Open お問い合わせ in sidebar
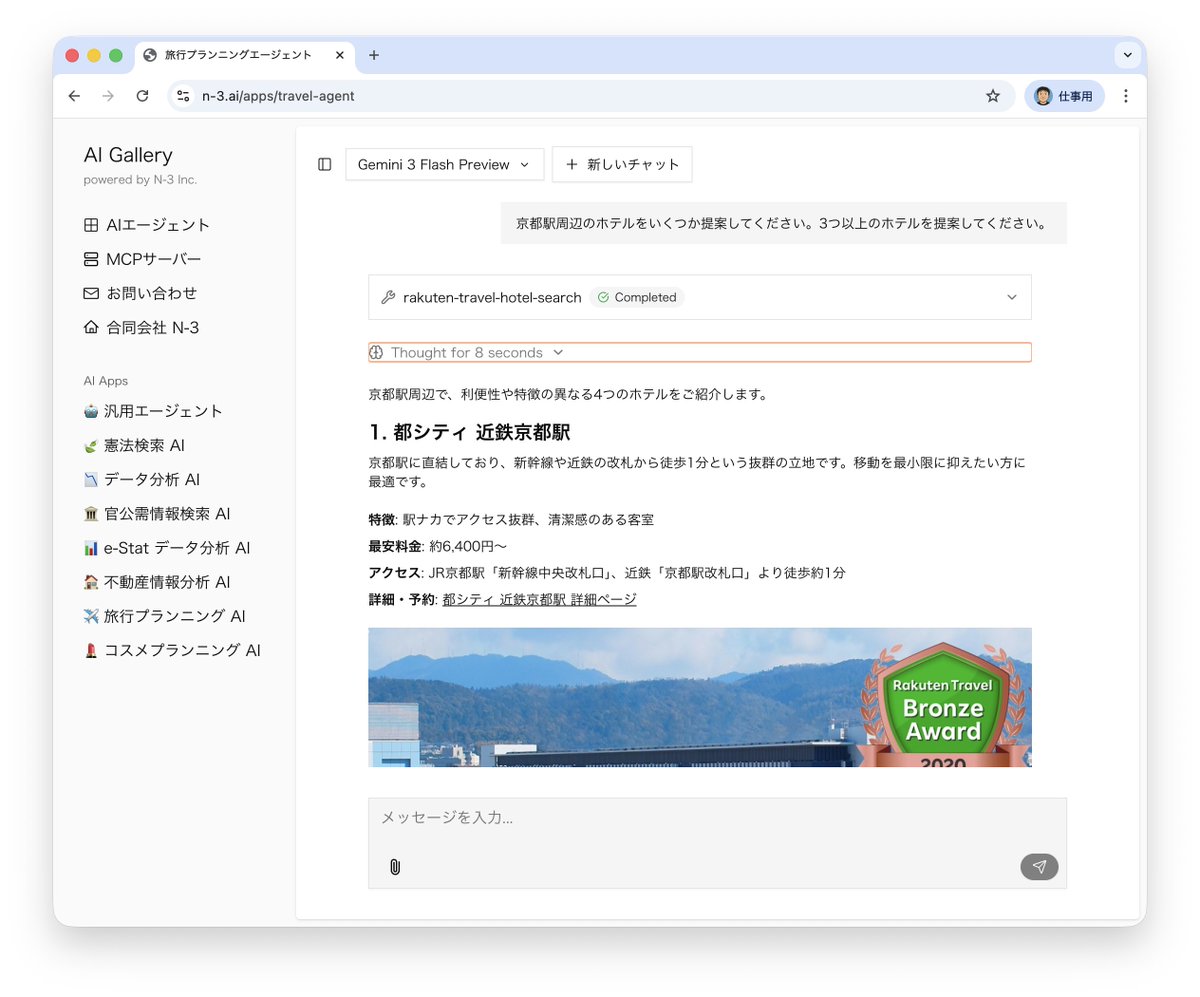Viewport: 1200px width, 997px height. 140,293
